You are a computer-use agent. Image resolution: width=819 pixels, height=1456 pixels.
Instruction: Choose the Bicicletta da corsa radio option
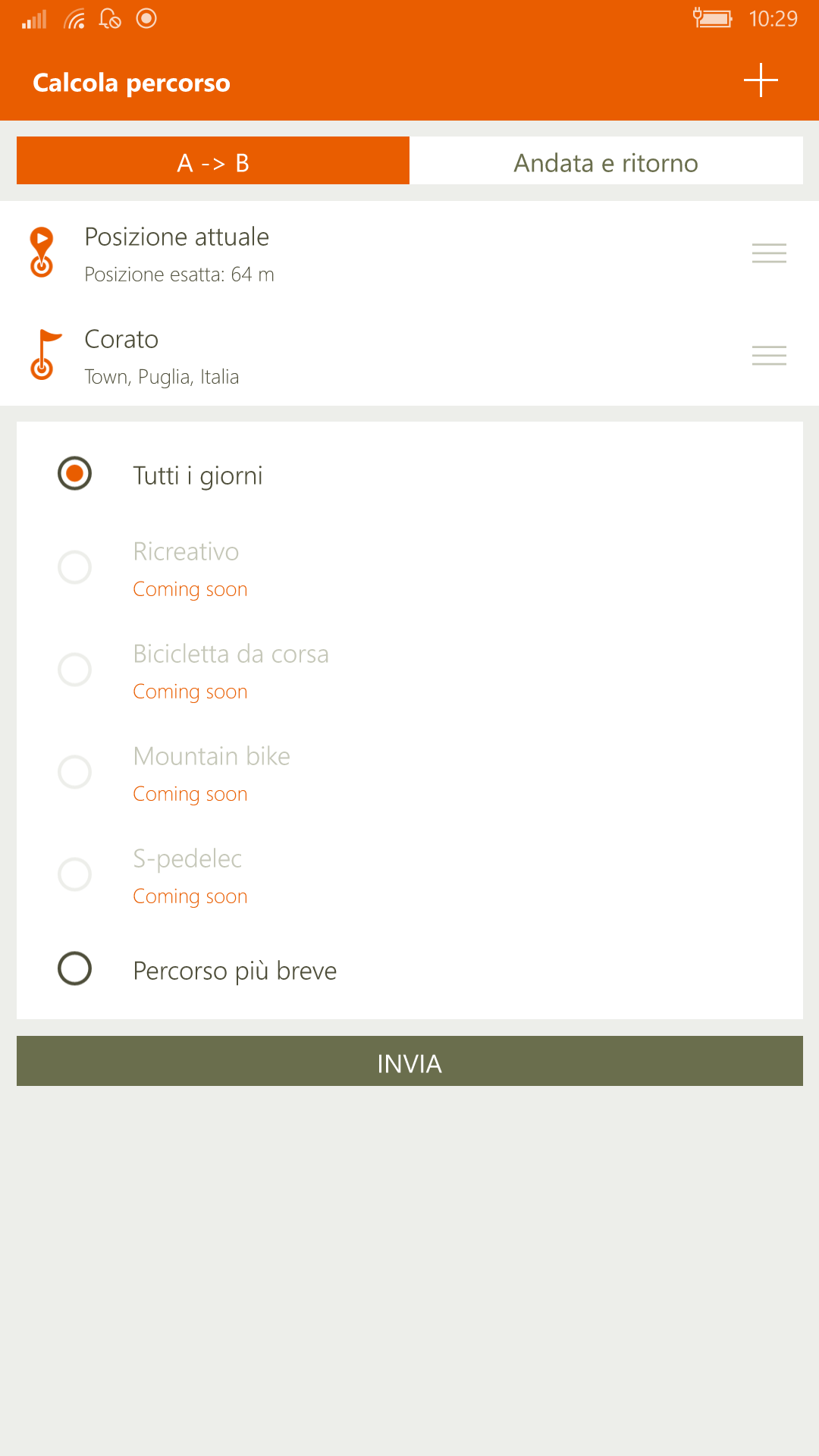[x=74, y=670]
